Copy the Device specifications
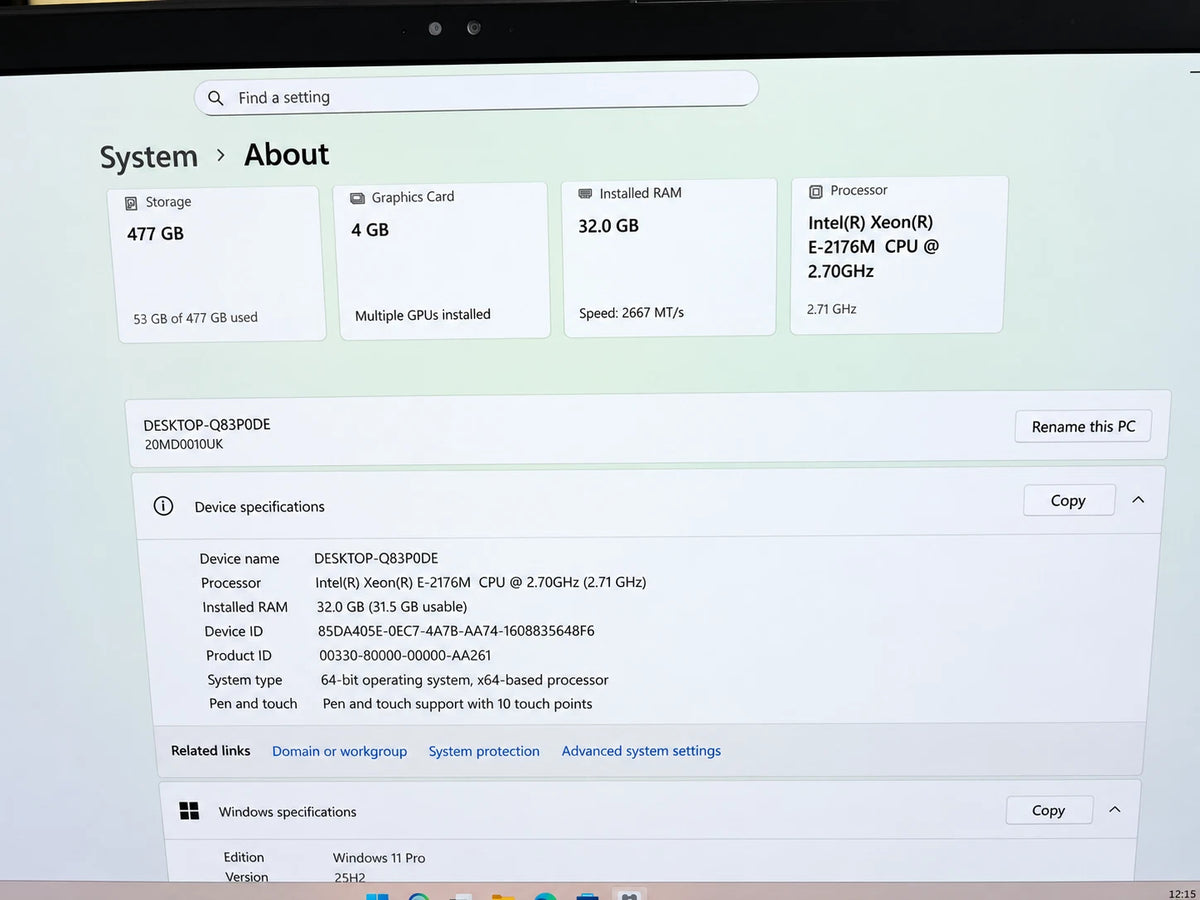Viewport: 1200px width, 900px height. [1068, 500]
